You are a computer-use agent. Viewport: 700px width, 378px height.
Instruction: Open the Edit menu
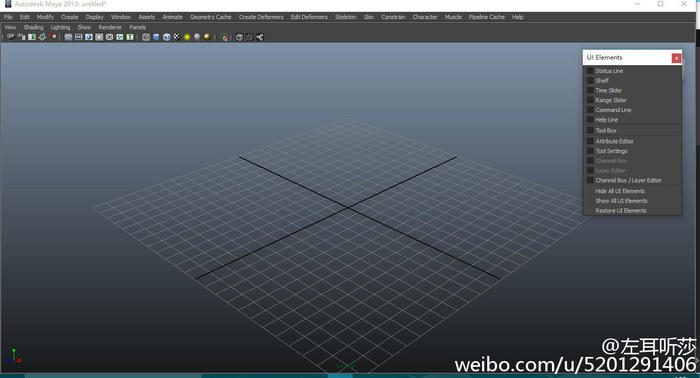[25, 17]
